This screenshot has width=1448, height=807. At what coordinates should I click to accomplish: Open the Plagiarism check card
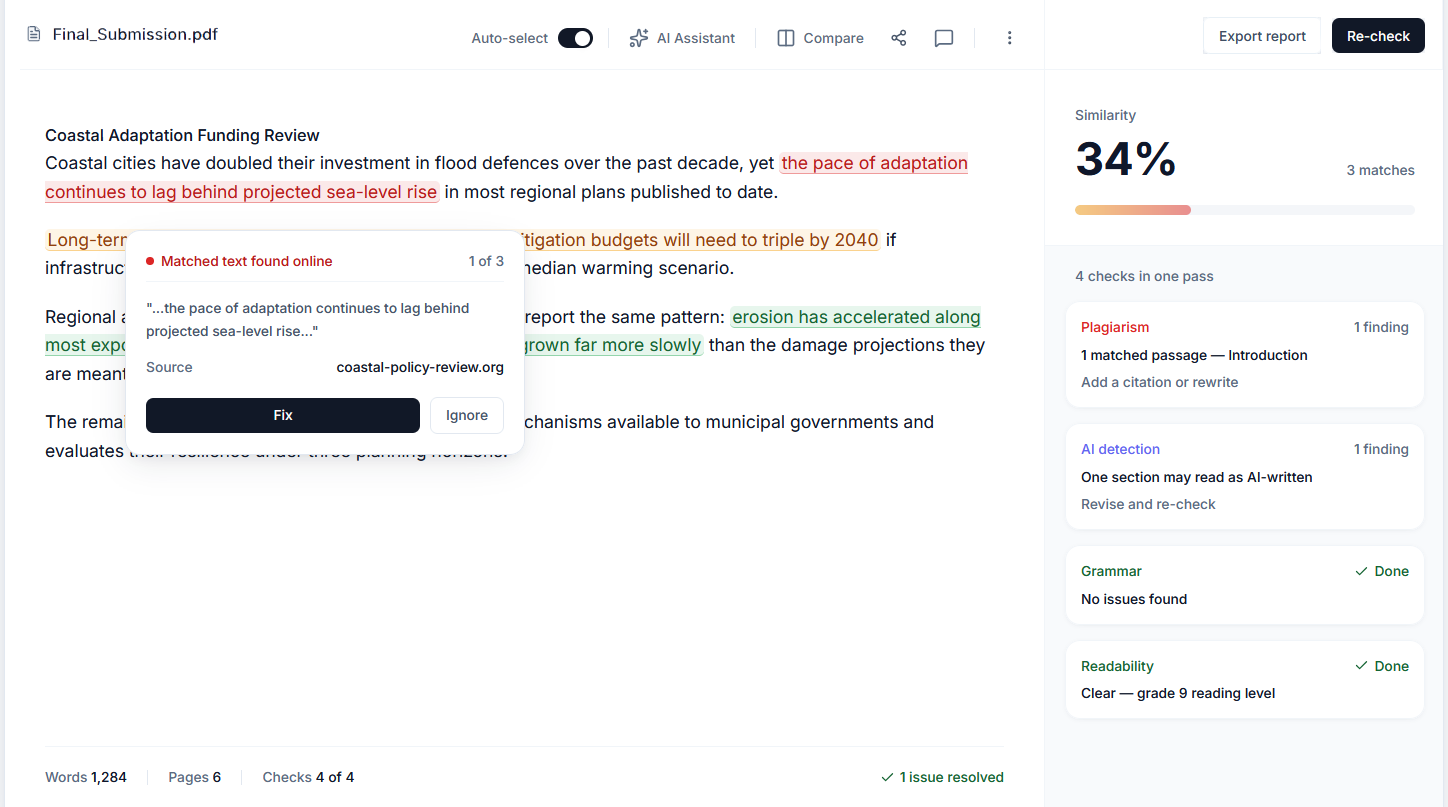coord(1245,355)
